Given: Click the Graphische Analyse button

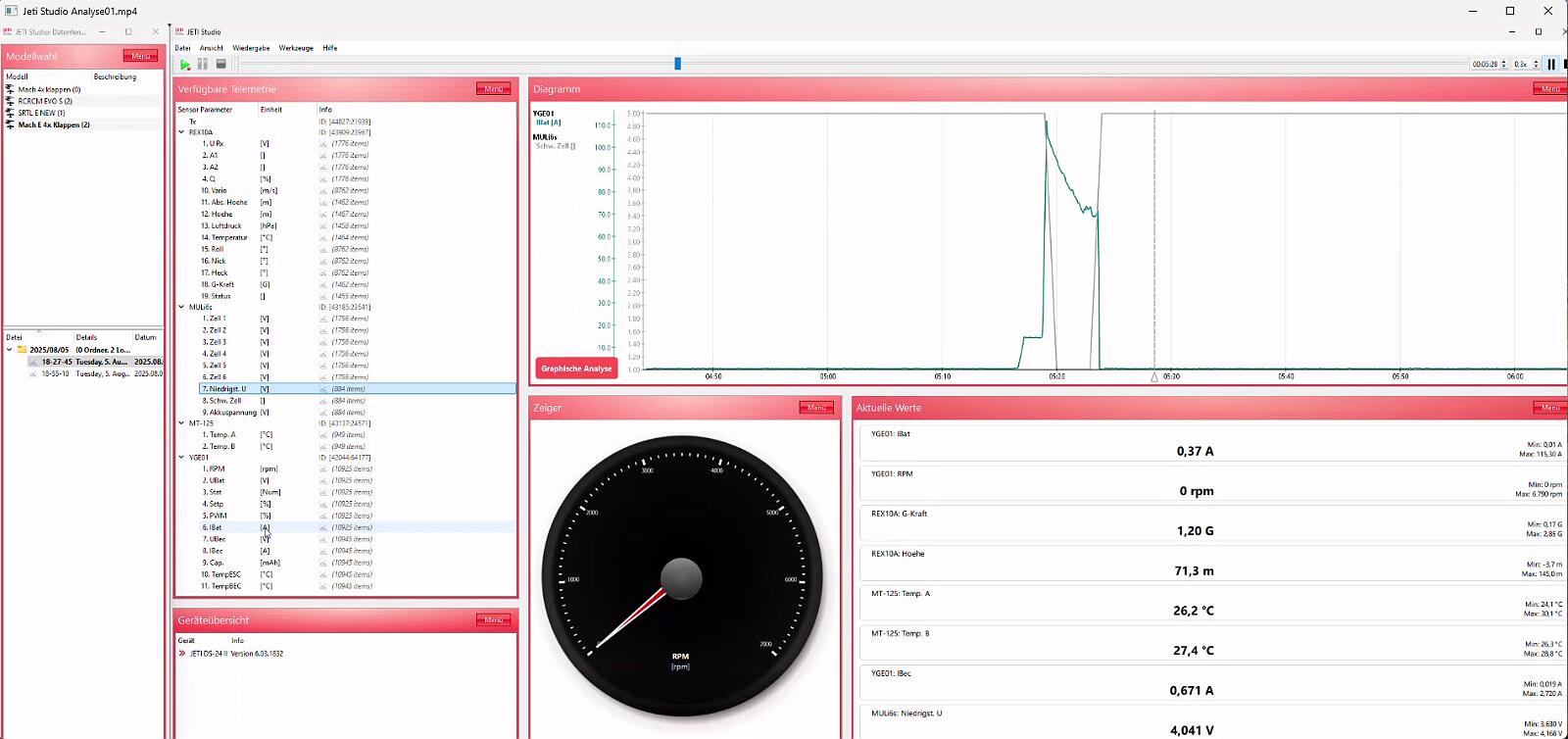Looking at the screenshot, I should (x=576, y=369).
